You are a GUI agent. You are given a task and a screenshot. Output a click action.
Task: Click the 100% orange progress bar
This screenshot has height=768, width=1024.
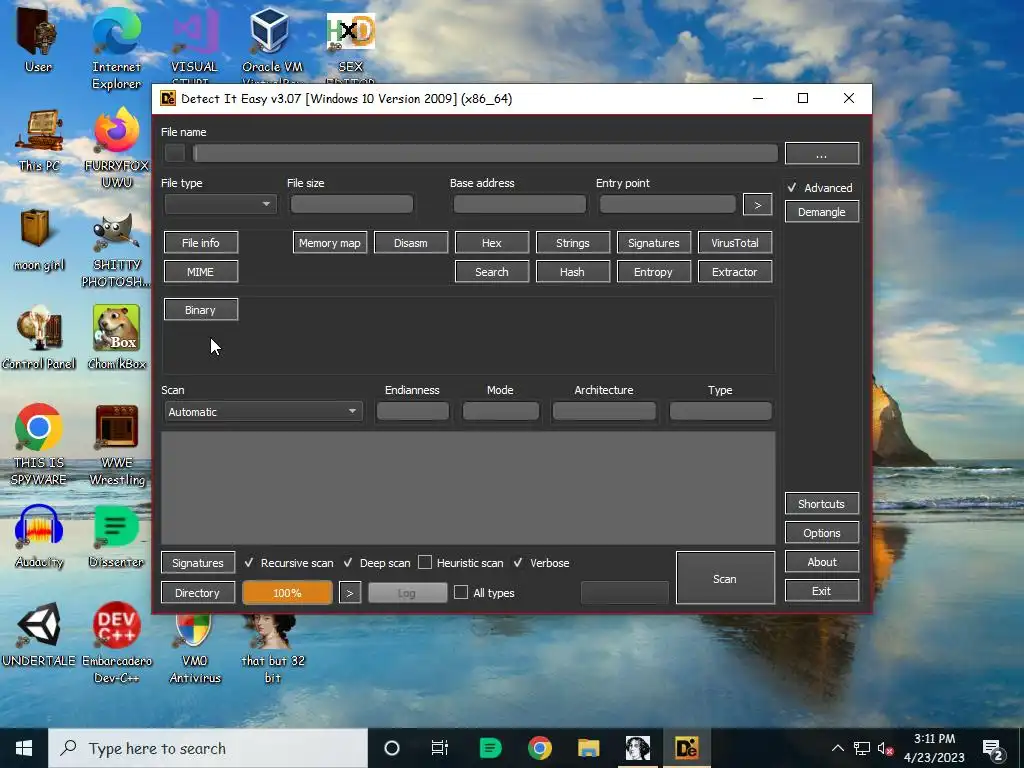coord(287,593)
